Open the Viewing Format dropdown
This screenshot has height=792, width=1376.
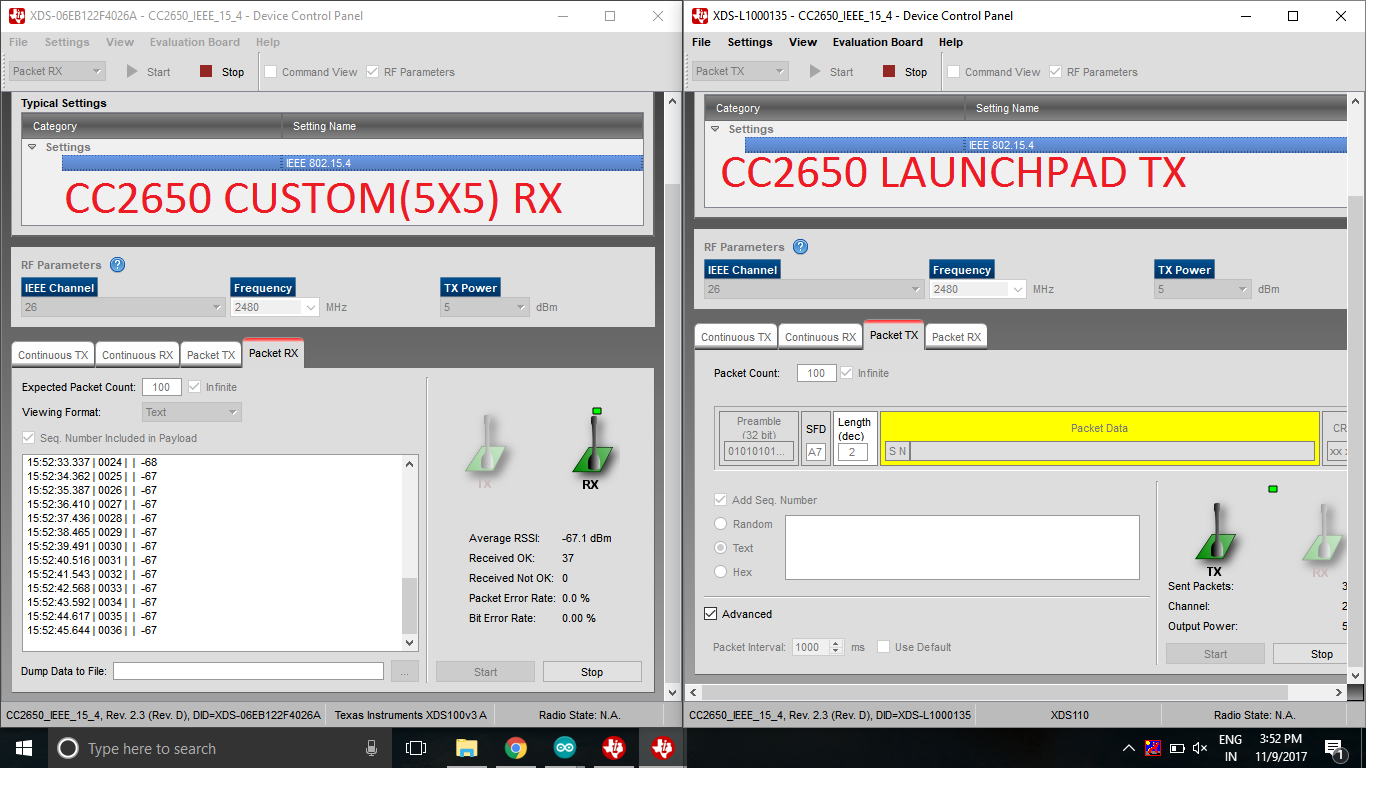click(191, 412)
